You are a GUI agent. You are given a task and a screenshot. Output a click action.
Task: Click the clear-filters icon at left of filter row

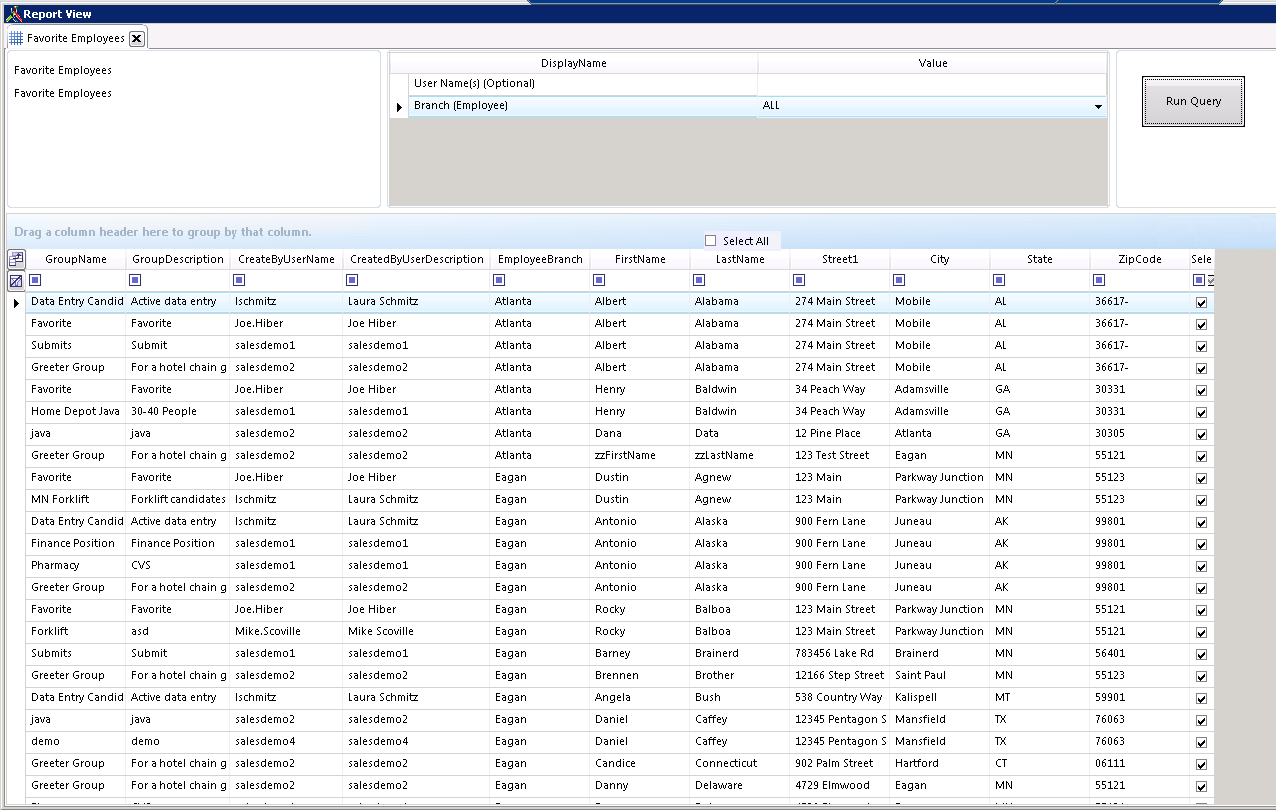(16, 281)
